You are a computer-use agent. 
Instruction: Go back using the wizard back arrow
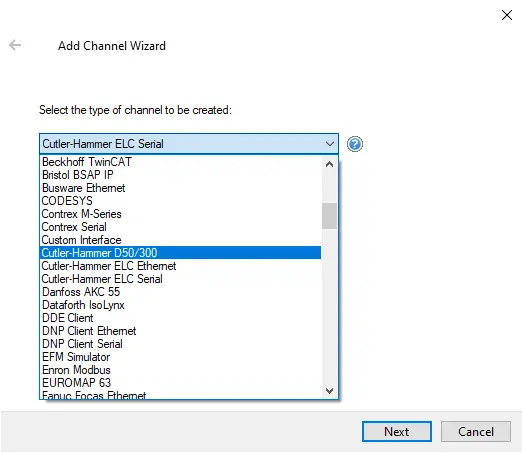click(15, 45)
